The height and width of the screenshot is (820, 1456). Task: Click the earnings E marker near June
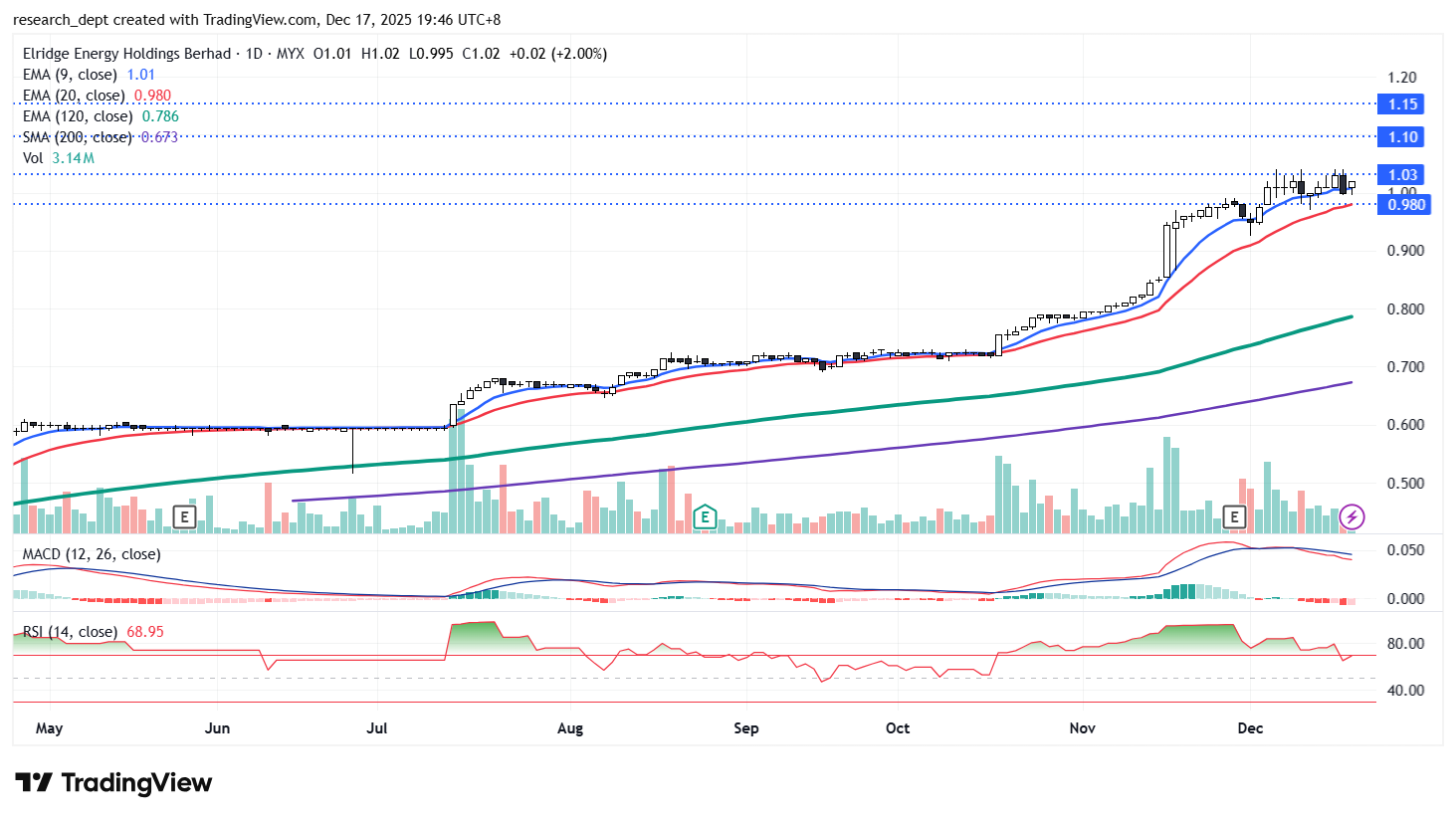[183, 516]
